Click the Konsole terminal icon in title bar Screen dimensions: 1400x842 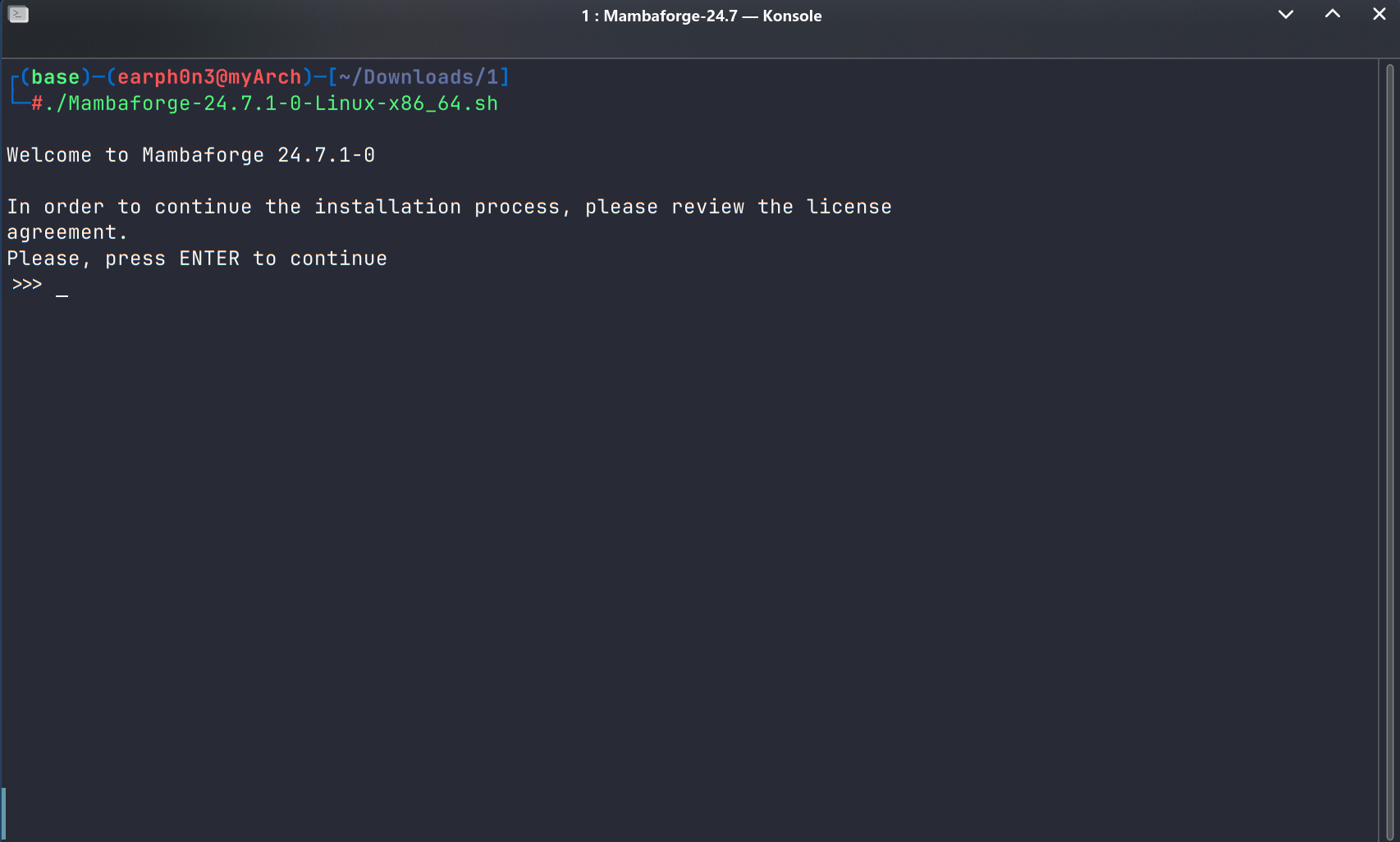(x=18, y=15)
